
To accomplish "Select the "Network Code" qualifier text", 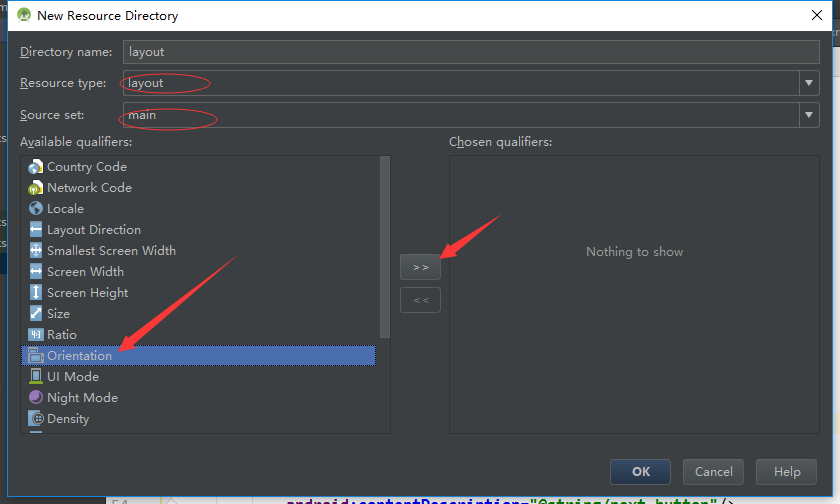I will point(89,188).
